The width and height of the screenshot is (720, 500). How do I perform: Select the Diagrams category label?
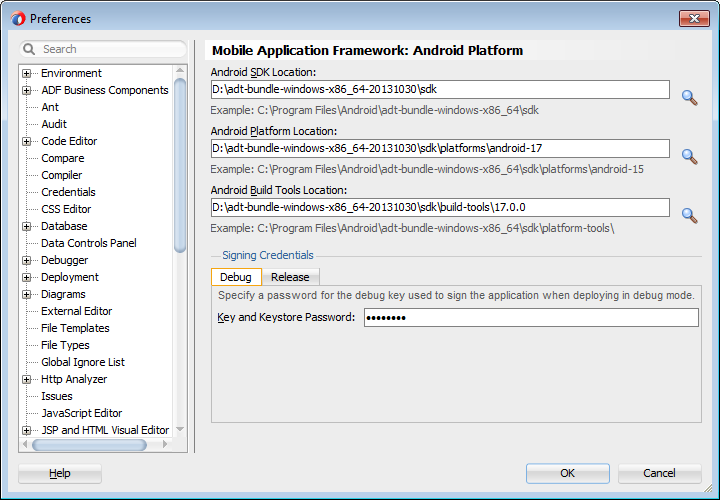pyautogui.click(x=63, y=294)
